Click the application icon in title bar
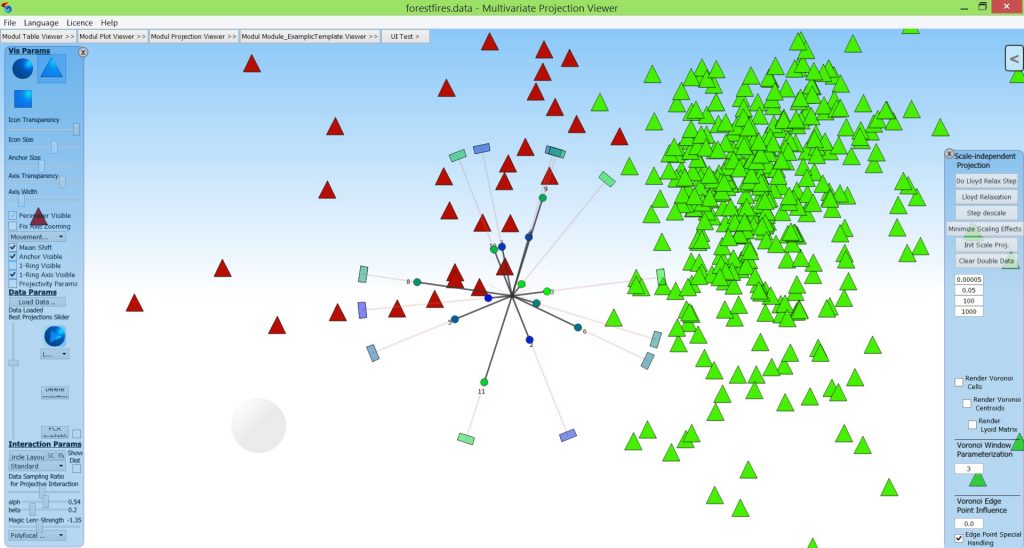This screenshot has height=548, width=1024. click(x=8, y=8)
